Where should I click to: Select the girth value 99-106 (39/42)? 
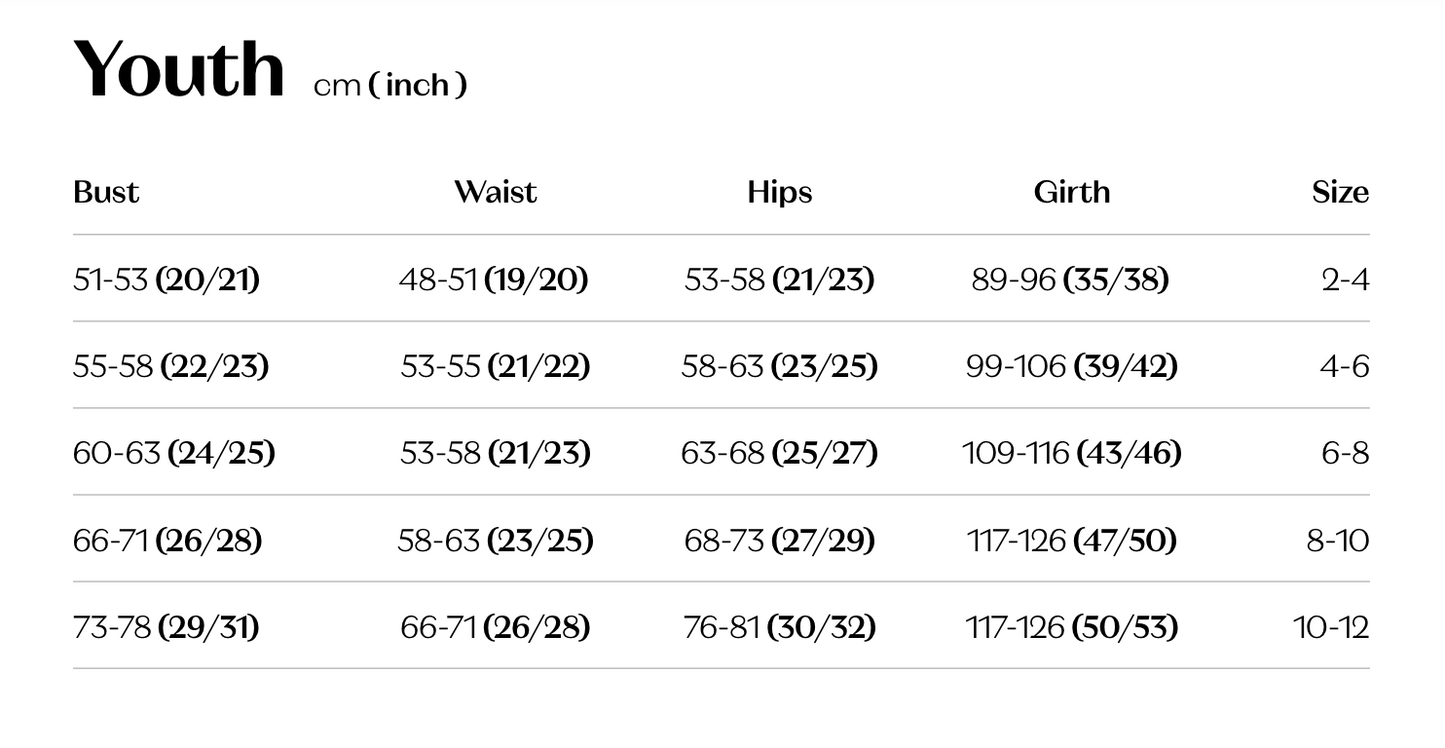tap(1071, 367)
